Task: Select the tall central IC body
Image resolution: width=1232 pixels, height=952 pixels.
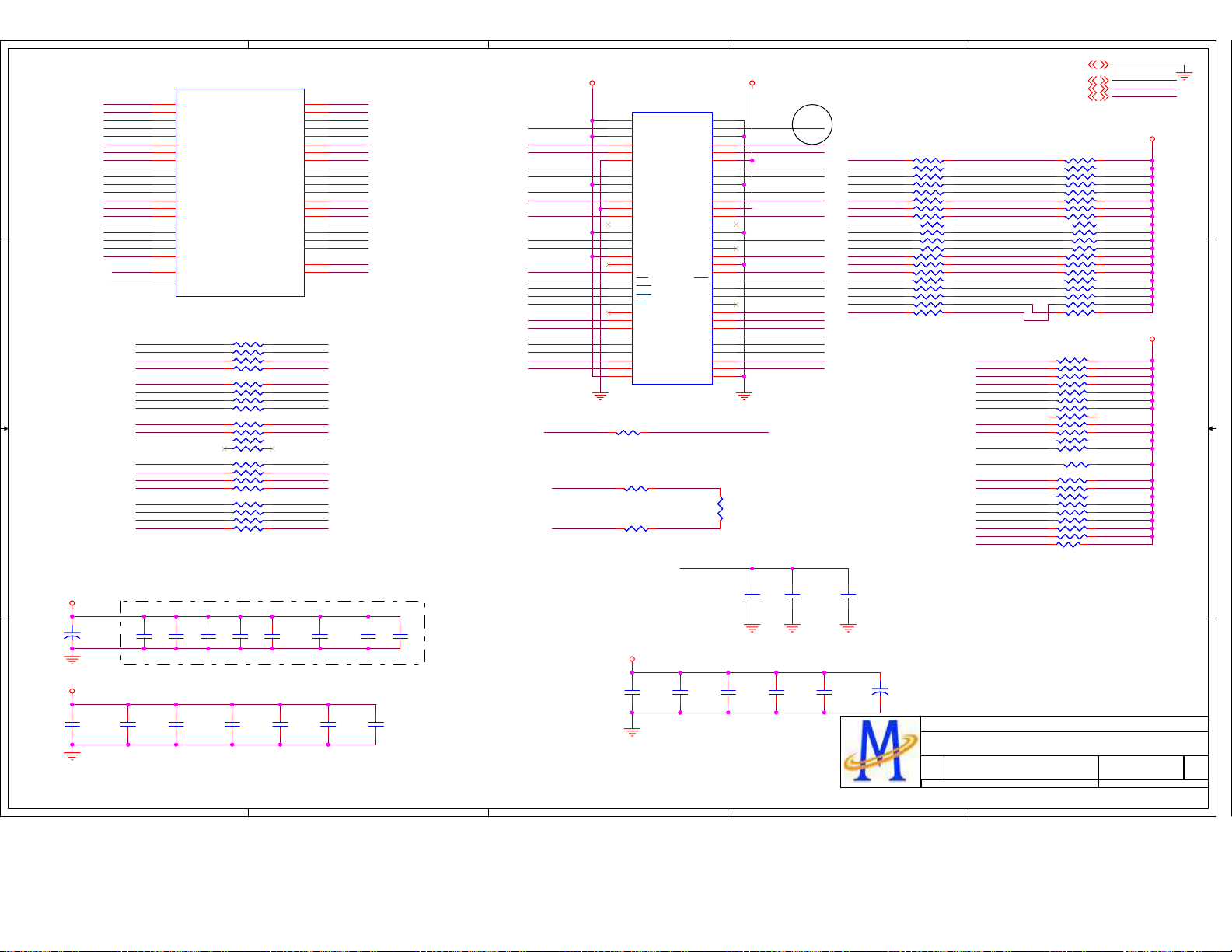Action: [672, 248]
